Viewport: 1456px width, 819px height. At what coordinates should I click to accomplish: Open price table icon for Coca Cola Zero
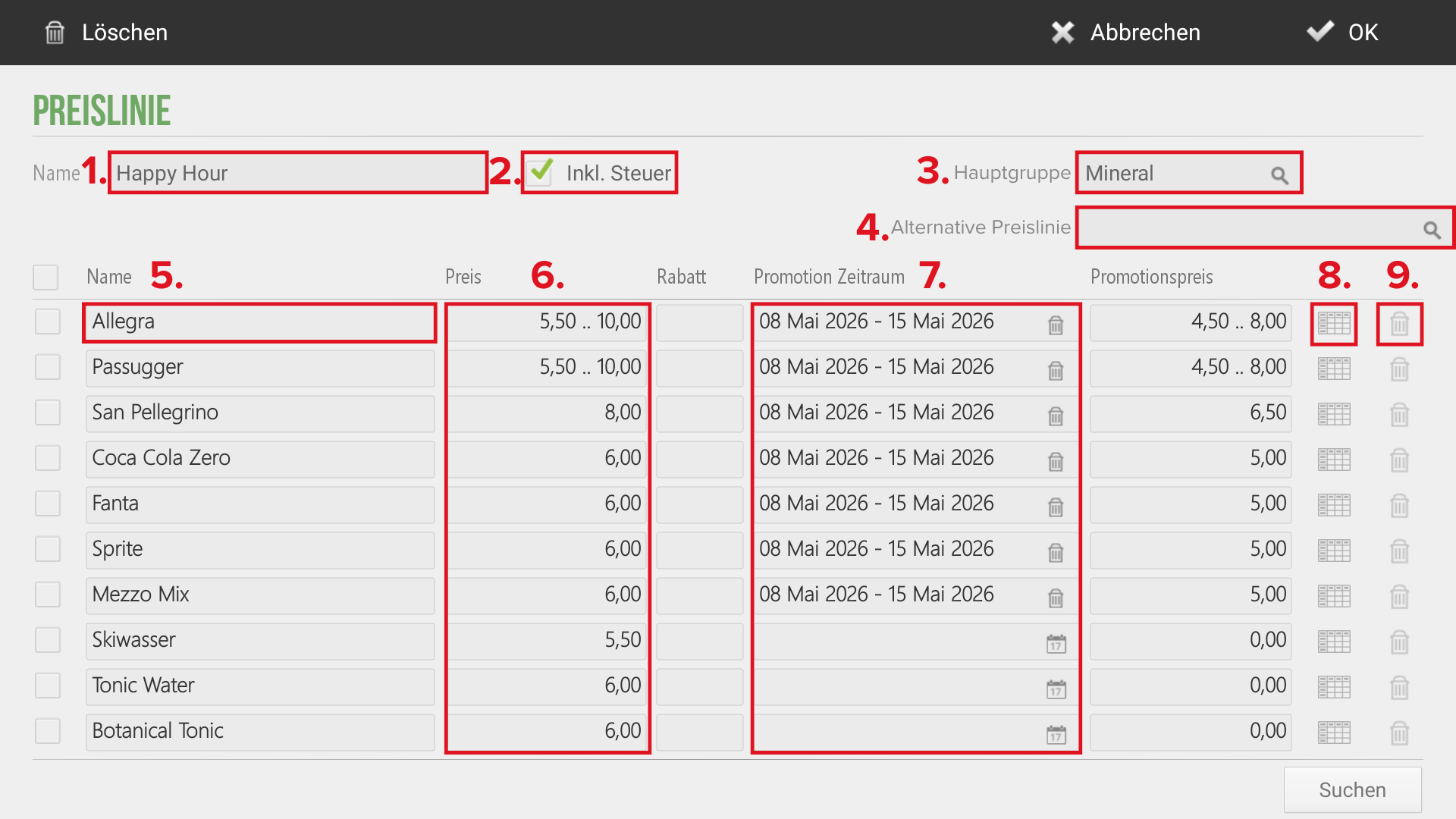(1334, 460)
